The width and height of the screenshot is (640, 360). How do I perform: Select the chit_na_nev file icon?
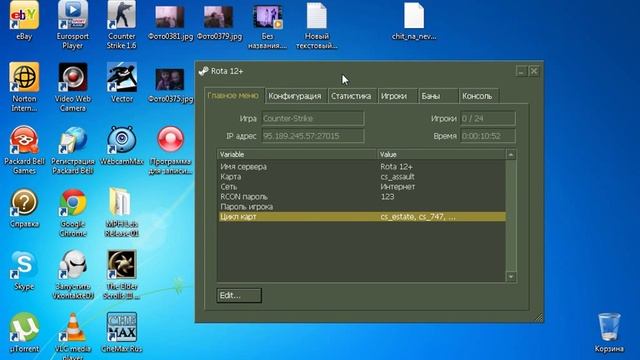(414, 21)
